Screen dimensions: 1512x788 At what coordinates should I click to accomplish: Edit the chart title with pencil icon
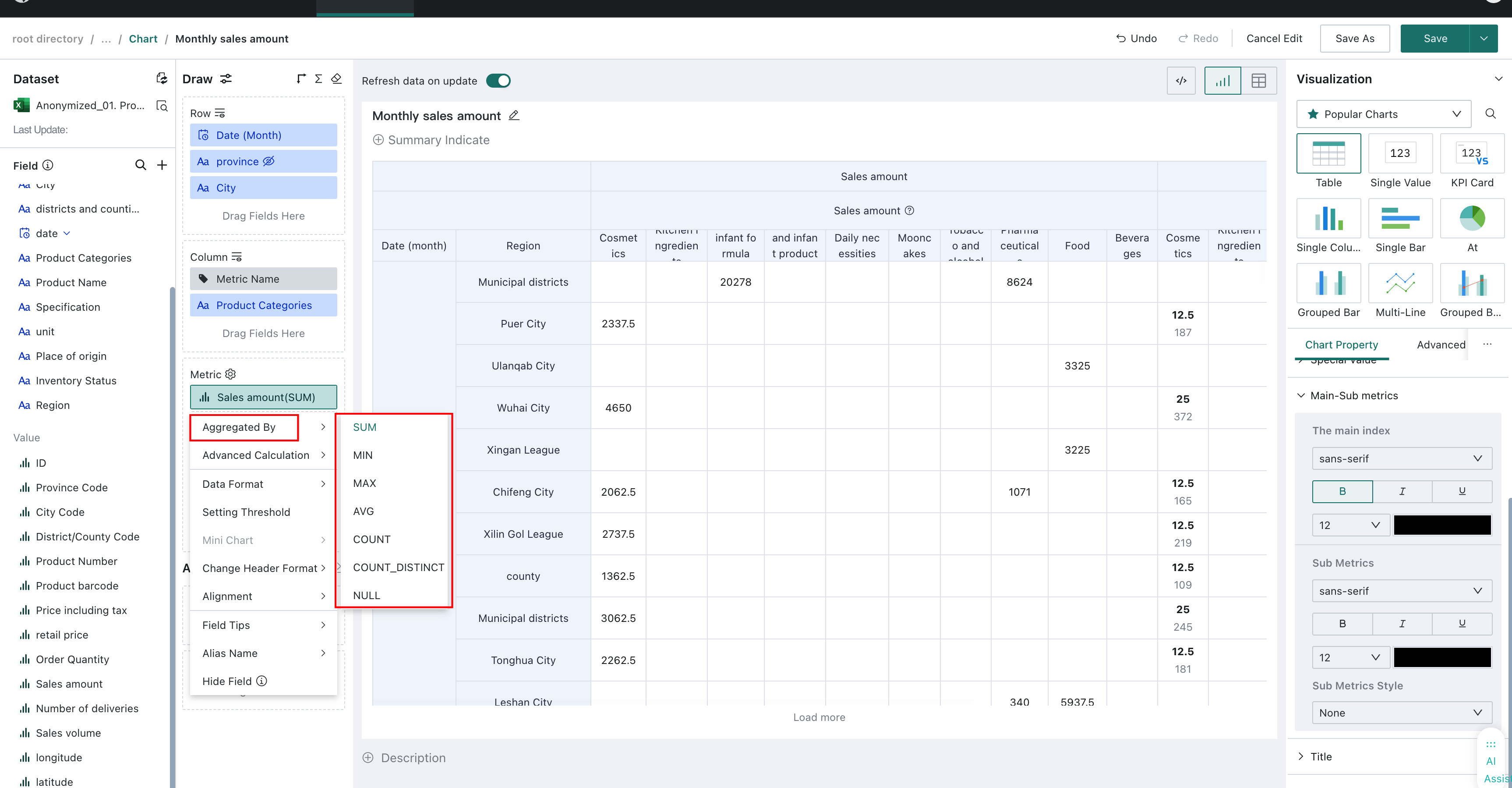point(514,116)
